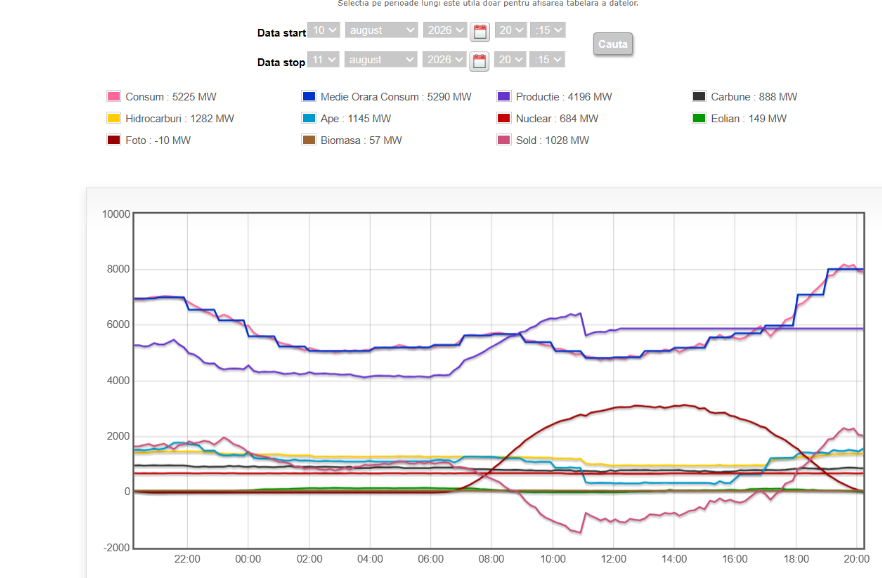Click the Cauta search button
Viewport: 882px width, 578px height.
pos(613,44)
